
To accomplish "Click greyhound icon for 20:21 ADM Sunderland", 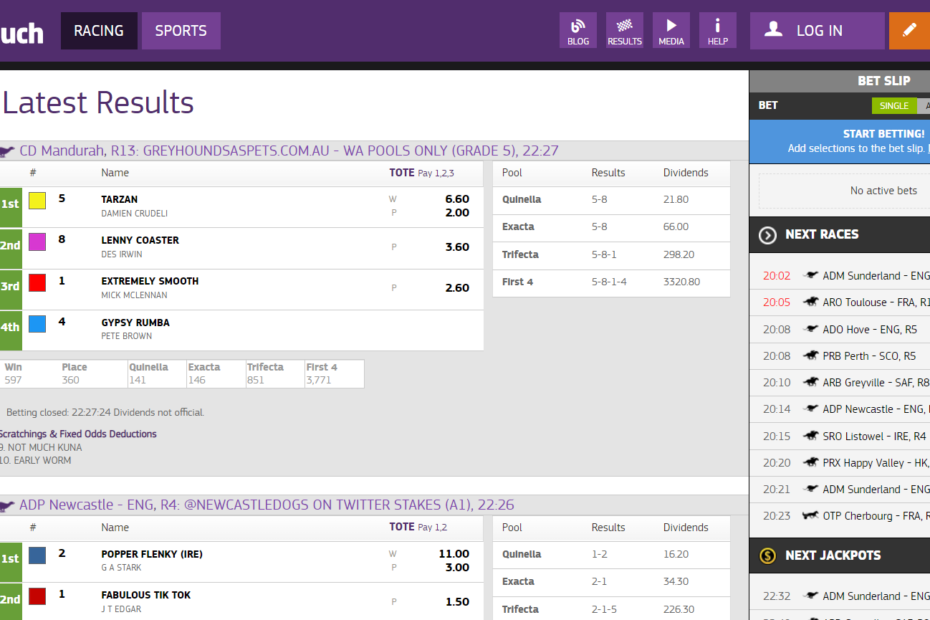I will (811, 488).
